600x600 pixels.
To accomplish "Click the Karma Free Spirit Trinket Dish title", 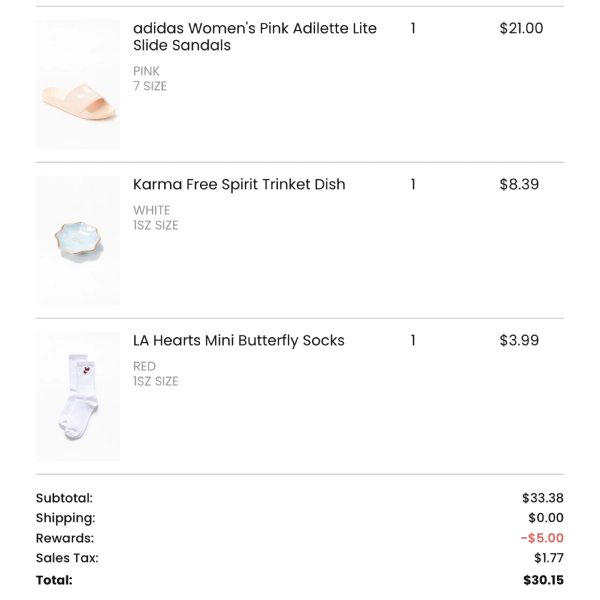I will click(239, 185).
